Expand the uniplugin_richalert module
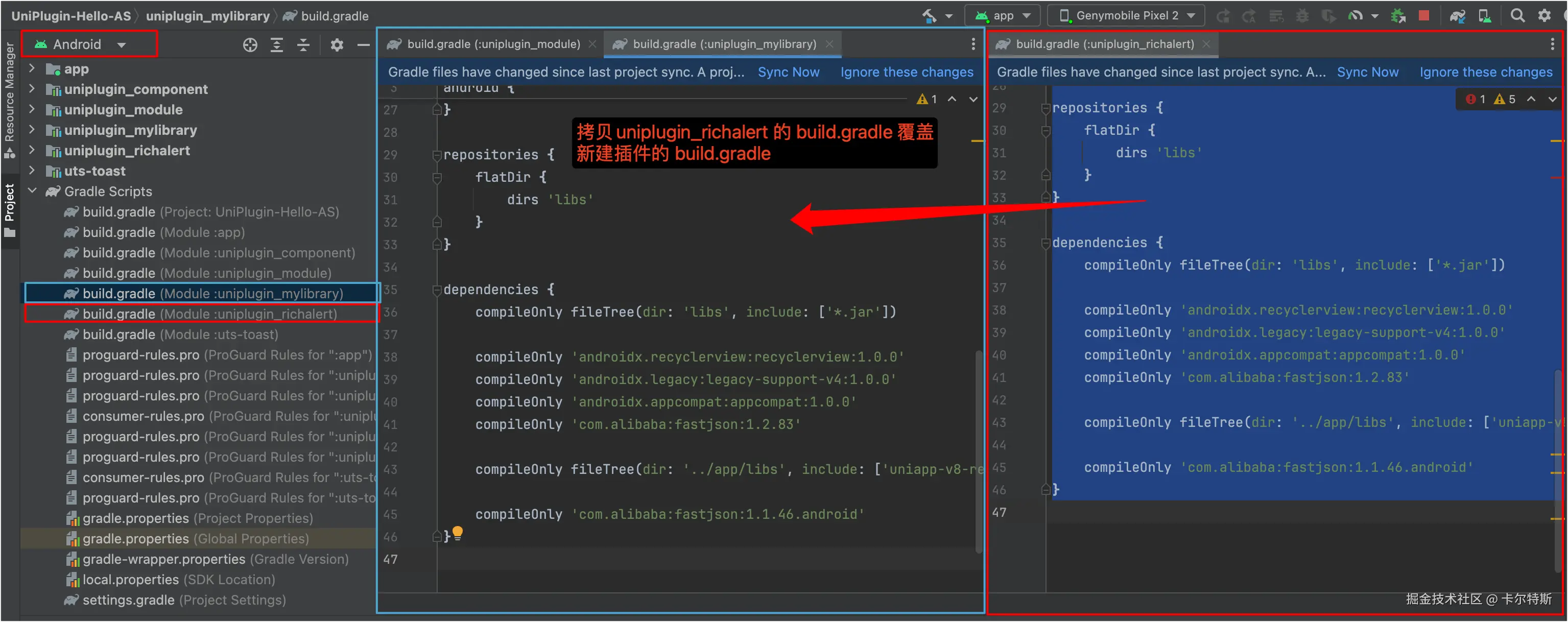 pos(32,150)
